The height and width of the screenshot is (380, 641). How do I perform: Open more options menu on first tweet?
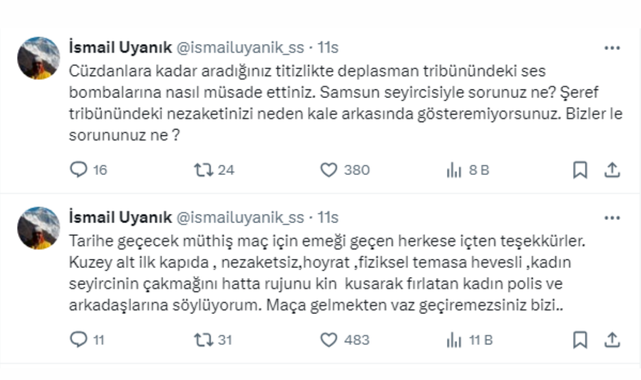[x=612, y=48]
